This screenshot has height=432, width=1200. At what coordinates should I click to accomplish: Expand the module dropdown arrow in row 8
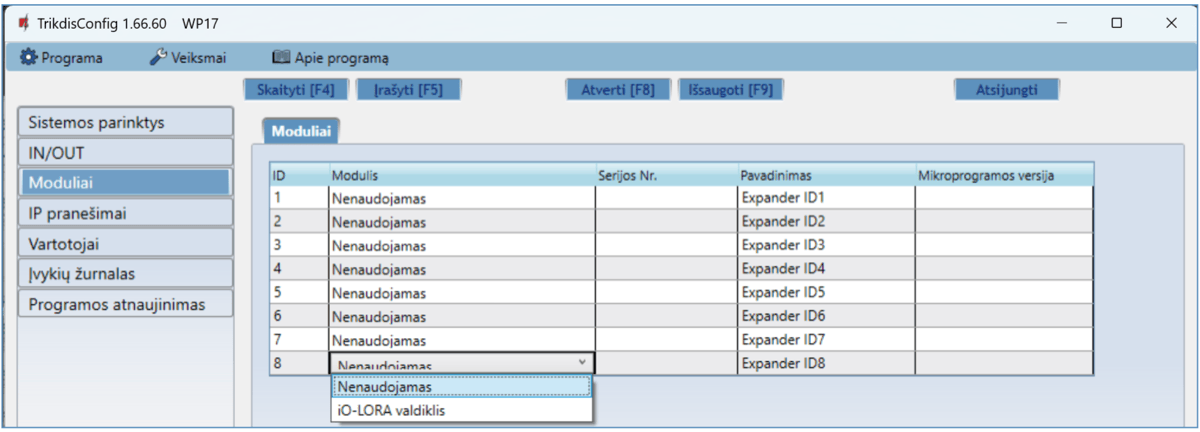(x=581, y=363)
